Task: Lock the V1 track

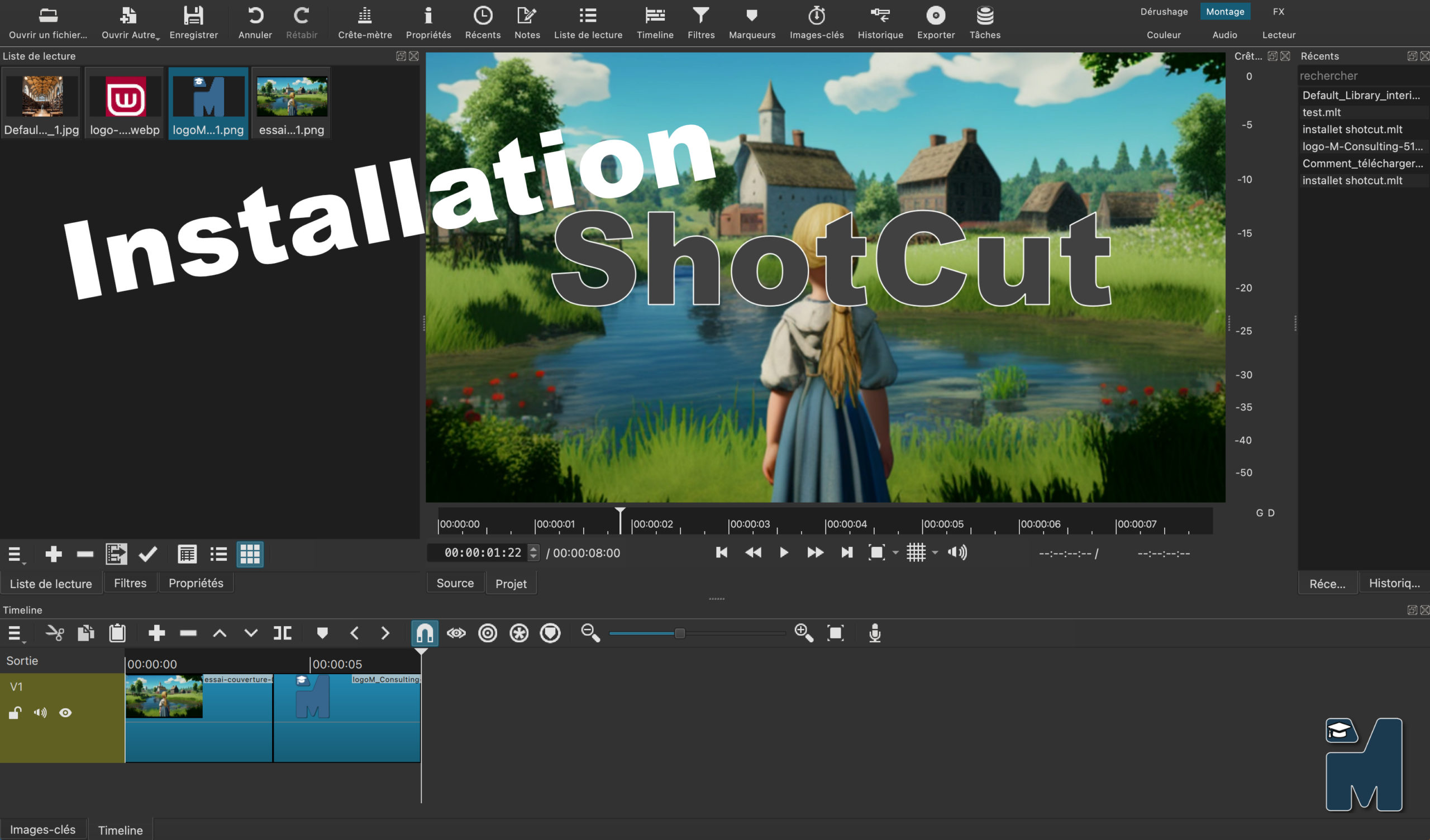Action: [15, 713]
